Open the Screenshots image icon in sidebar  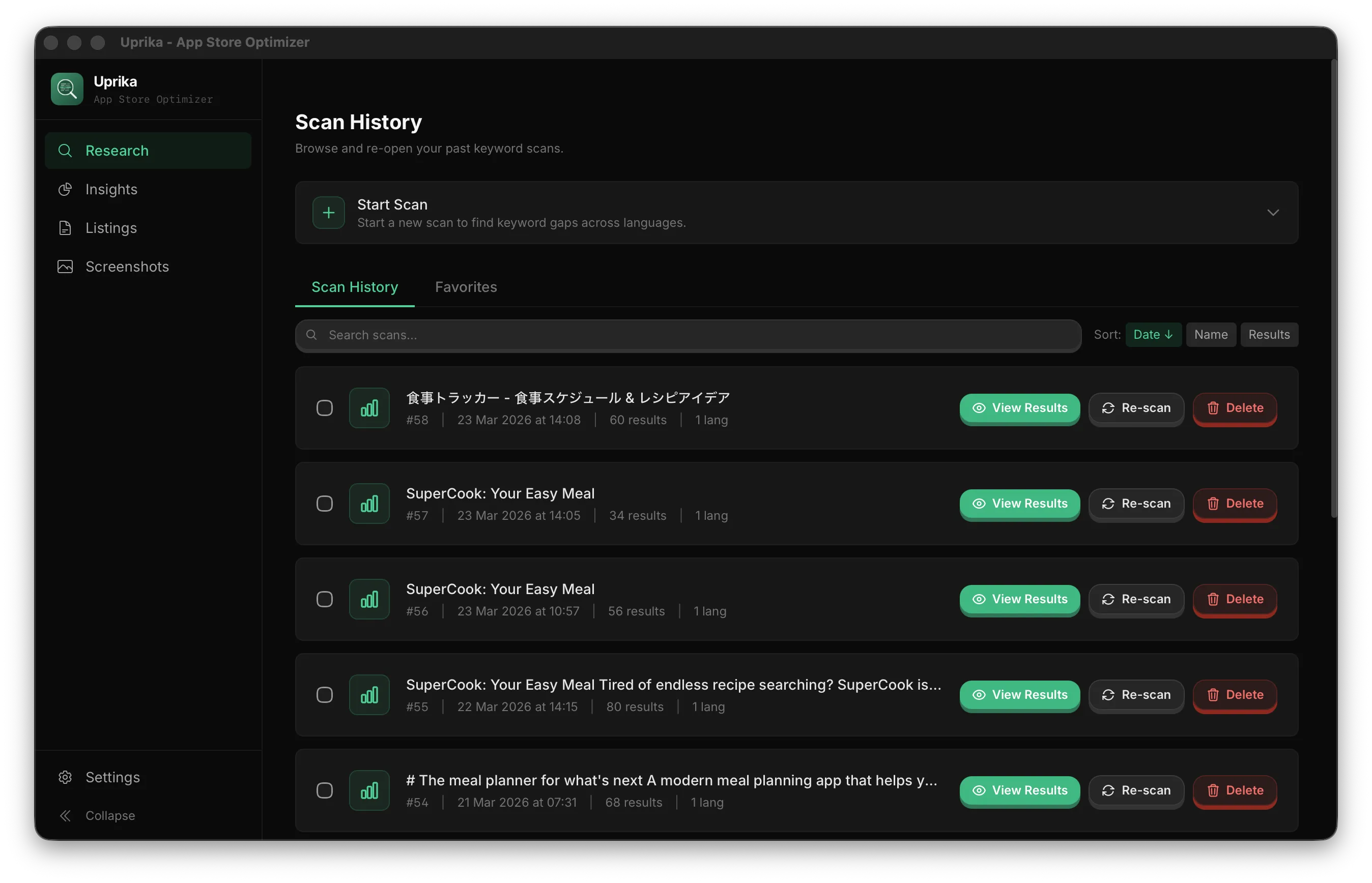[65, 267]
